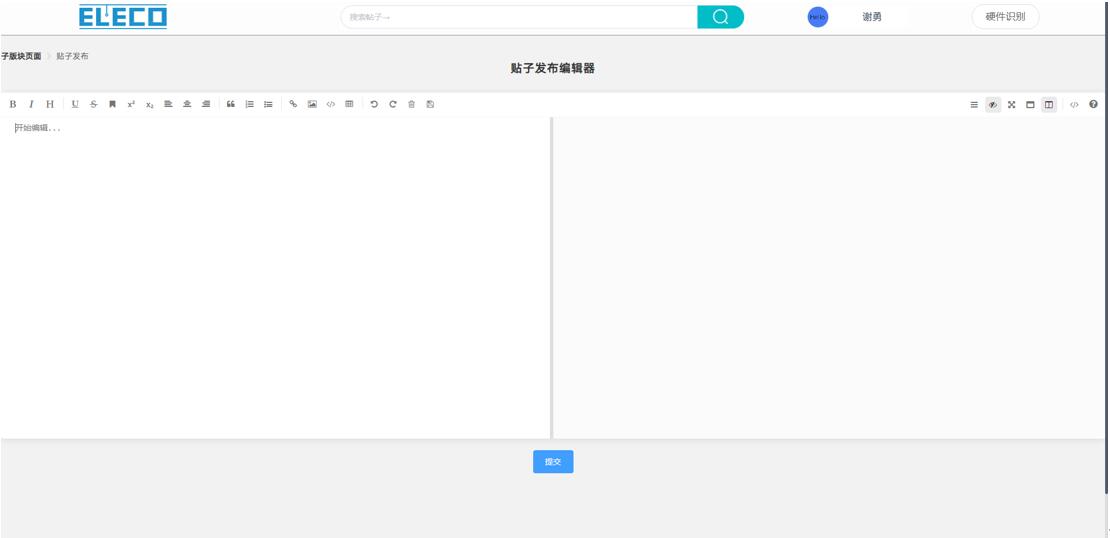Undo the last edit
Viewport: 1110px width, 538px height.
374,104
